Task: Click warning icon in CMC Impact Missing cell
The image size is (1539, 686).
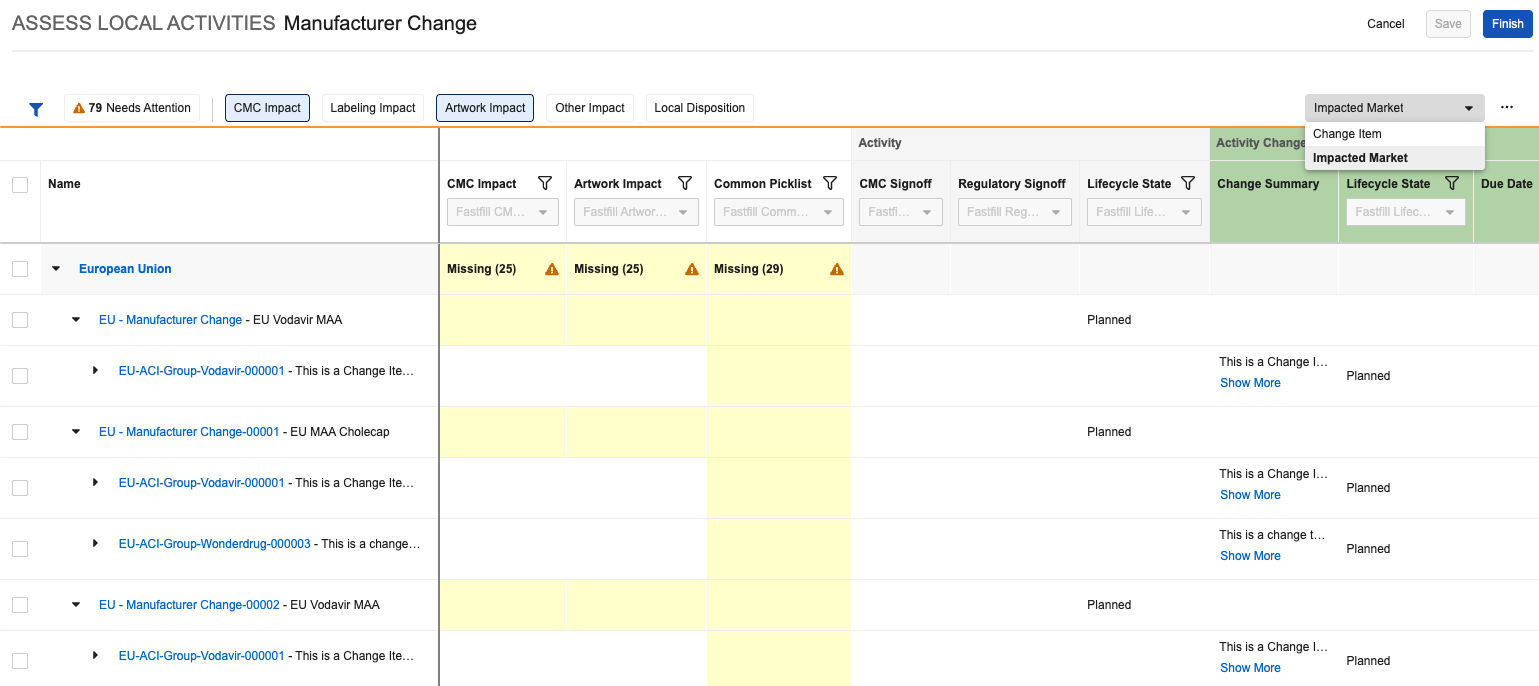Action: point(551,269)
